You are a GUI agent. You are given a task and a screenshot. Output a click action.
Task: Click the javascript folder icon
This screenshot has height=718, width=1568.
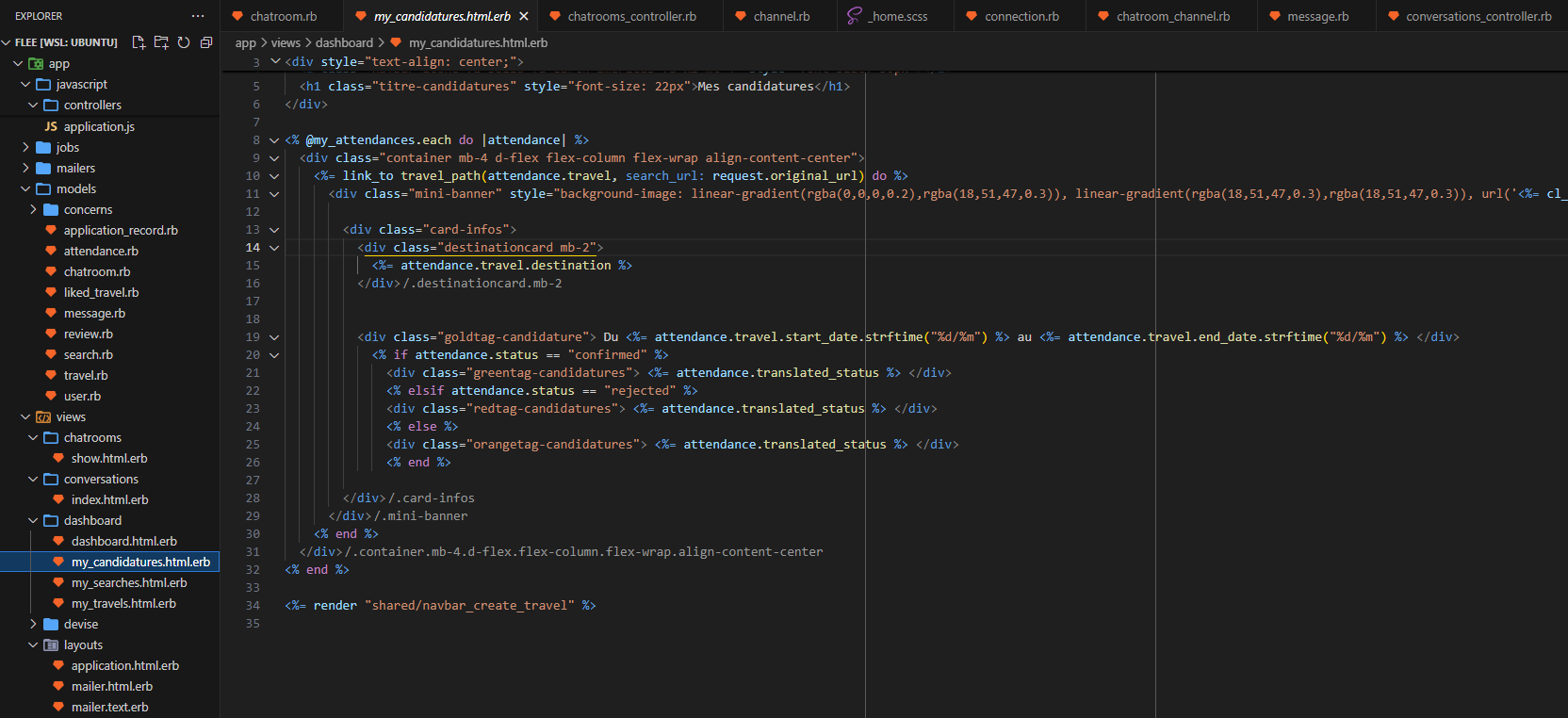coord(43,84)
